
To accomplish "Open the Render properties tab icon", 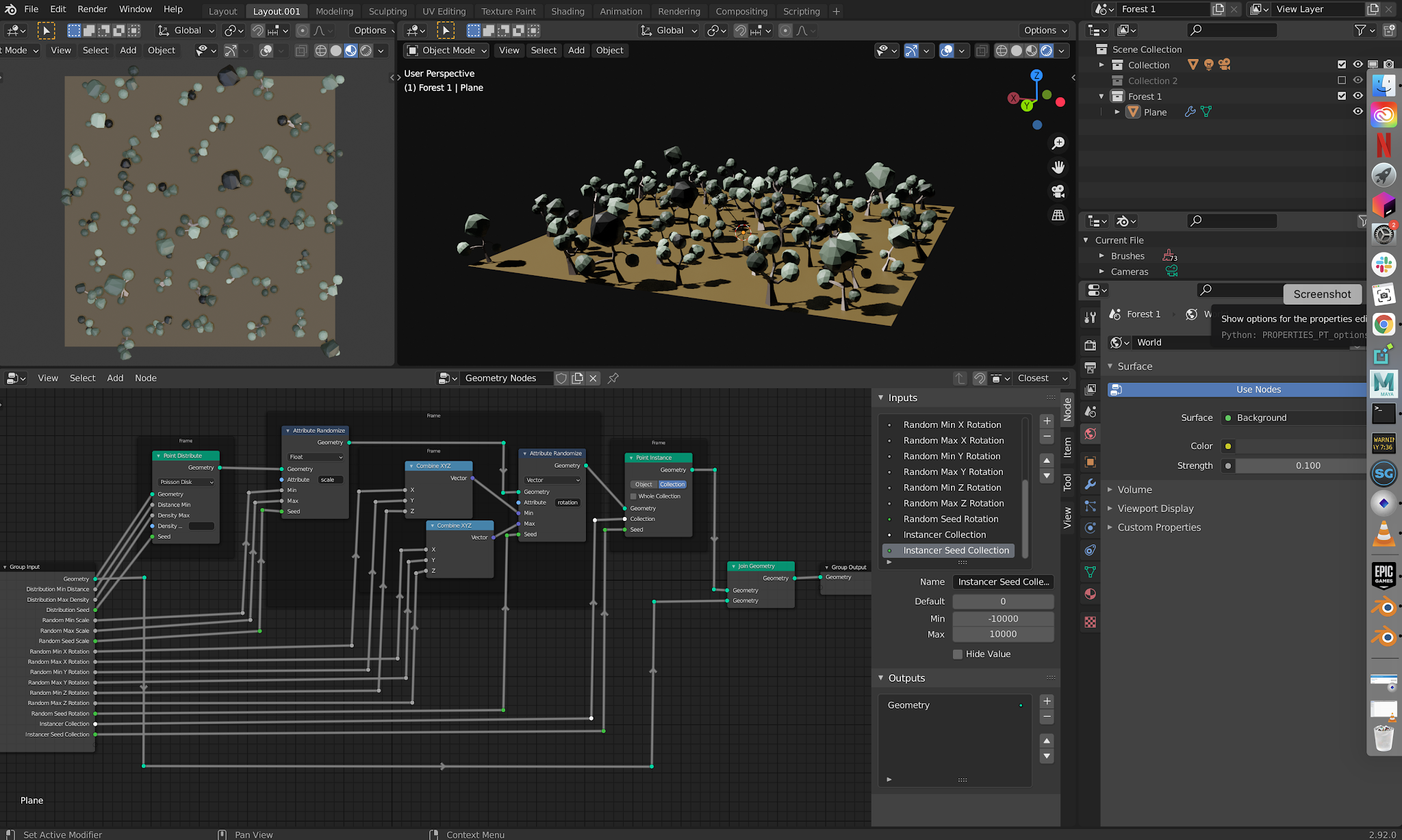I will pyautogui.click(x=1091, y=345).
